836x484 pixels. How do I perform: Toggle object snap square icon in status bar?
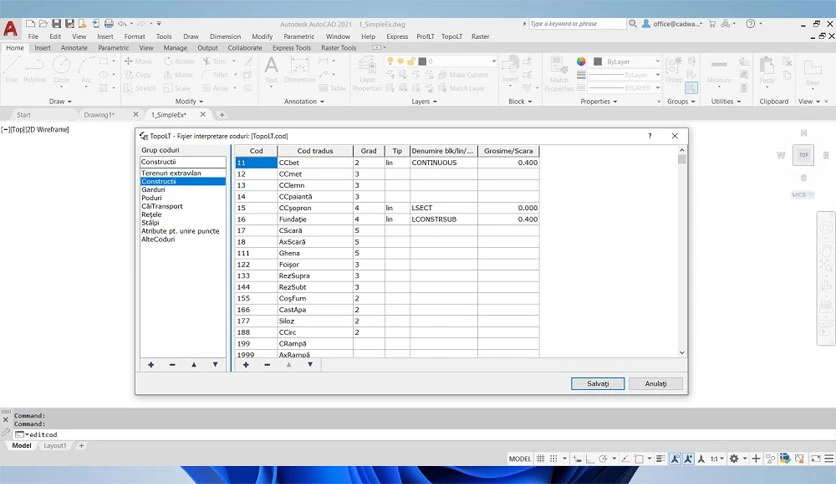(x=639, y=458)
